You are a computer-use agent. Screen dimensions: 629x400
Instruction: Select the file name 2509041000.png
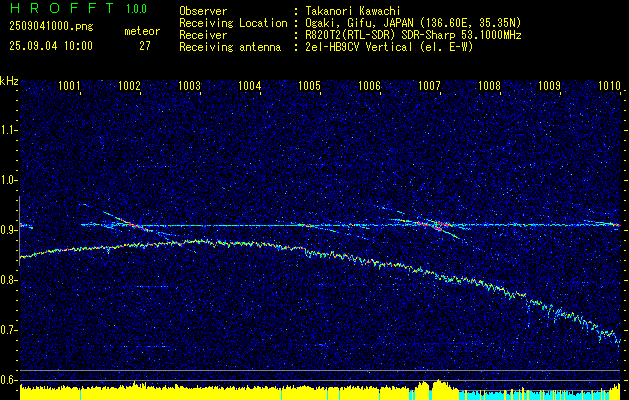point(51,27)
